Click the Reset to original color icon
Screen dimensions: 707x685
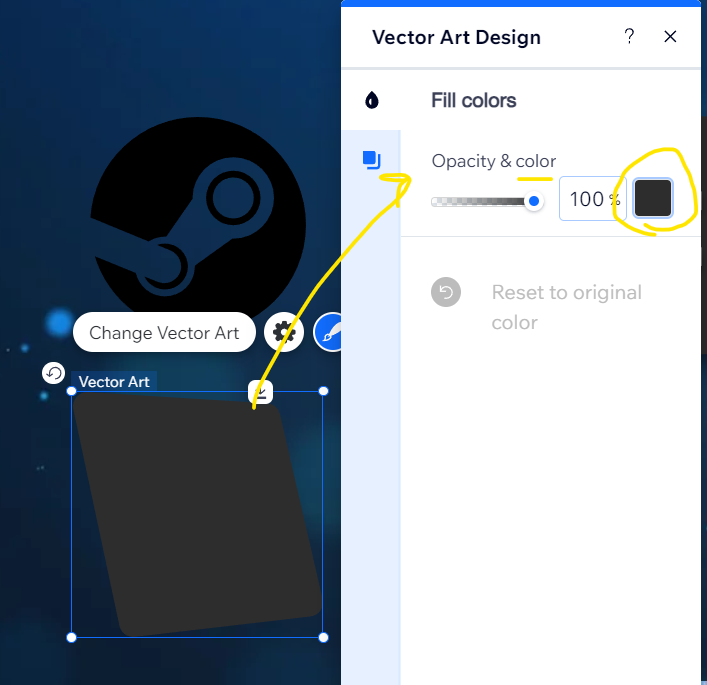pos(445,292)
